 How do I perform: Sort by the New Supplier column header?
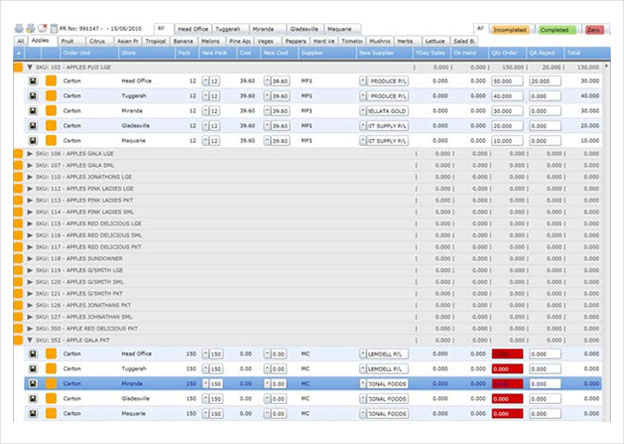pos(384,53)
